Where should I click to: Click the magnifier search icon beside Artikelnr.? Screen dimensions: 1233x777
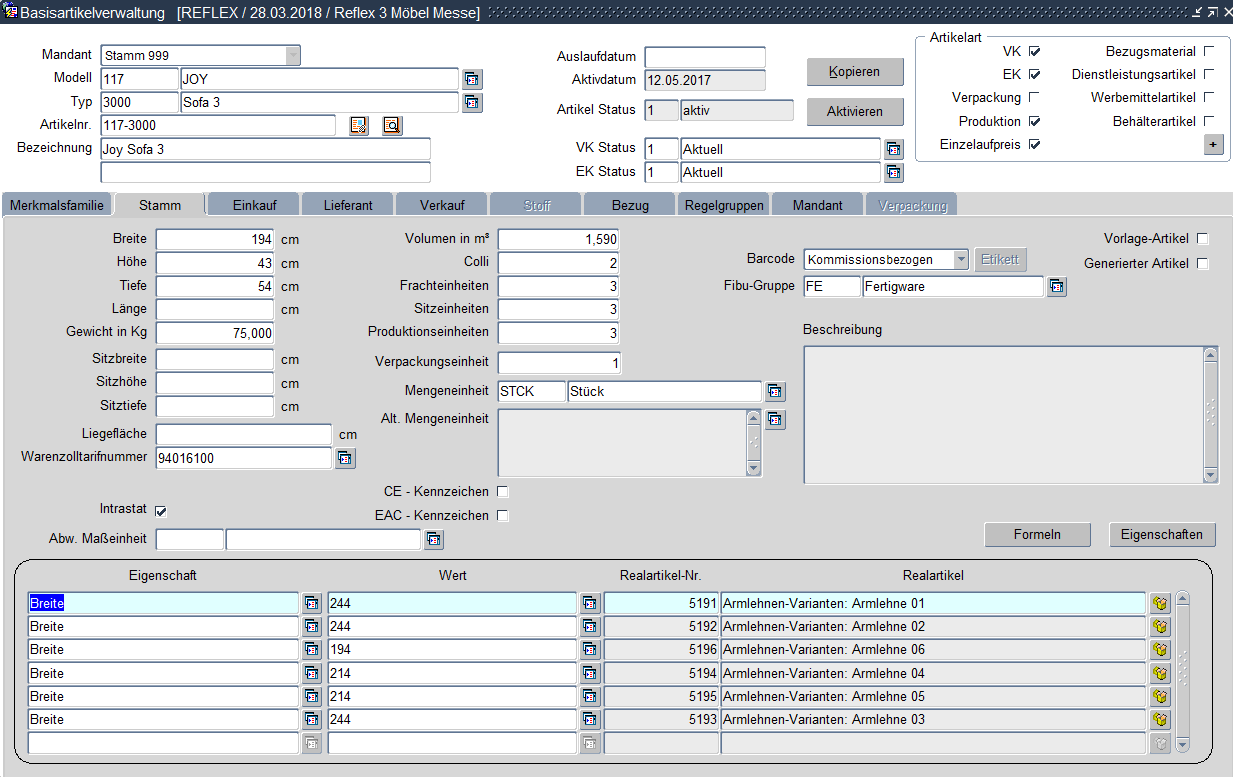click(391, 125)
